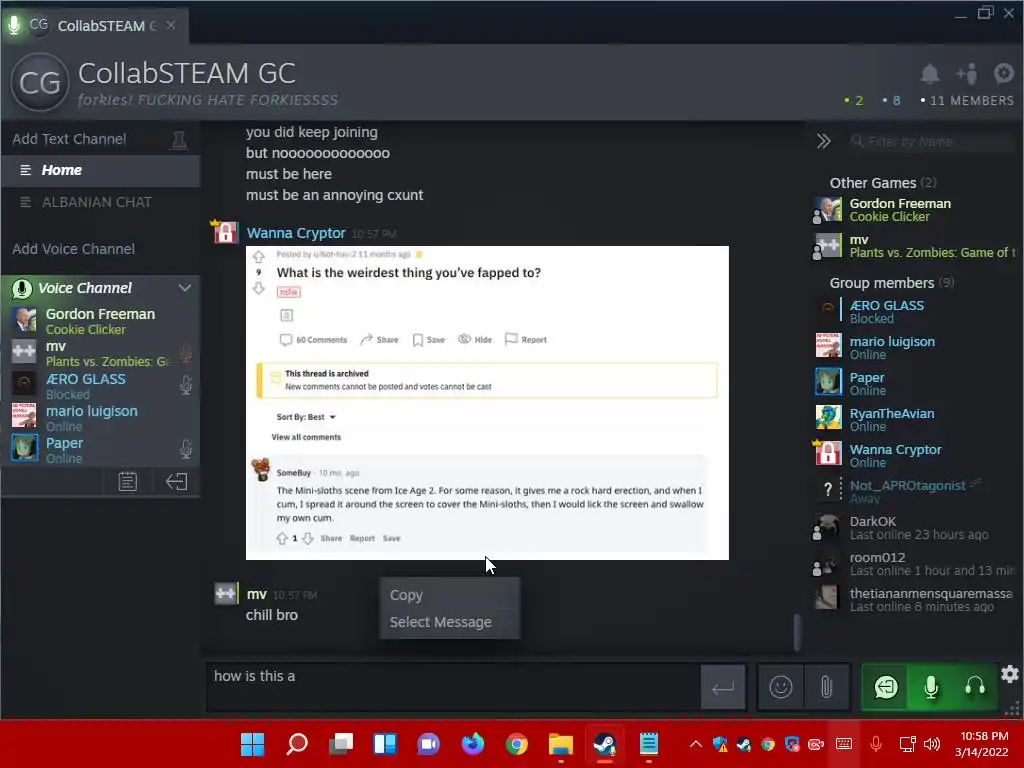Open the posted Reddit screenshot image
The width and height of the screenshot is (1024, 768).
[x=487, y=403]
